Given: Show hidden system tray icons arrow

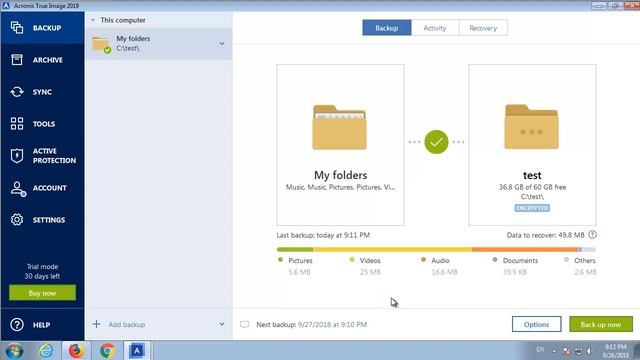Looking at the screenshot, I should coord(554,351).
